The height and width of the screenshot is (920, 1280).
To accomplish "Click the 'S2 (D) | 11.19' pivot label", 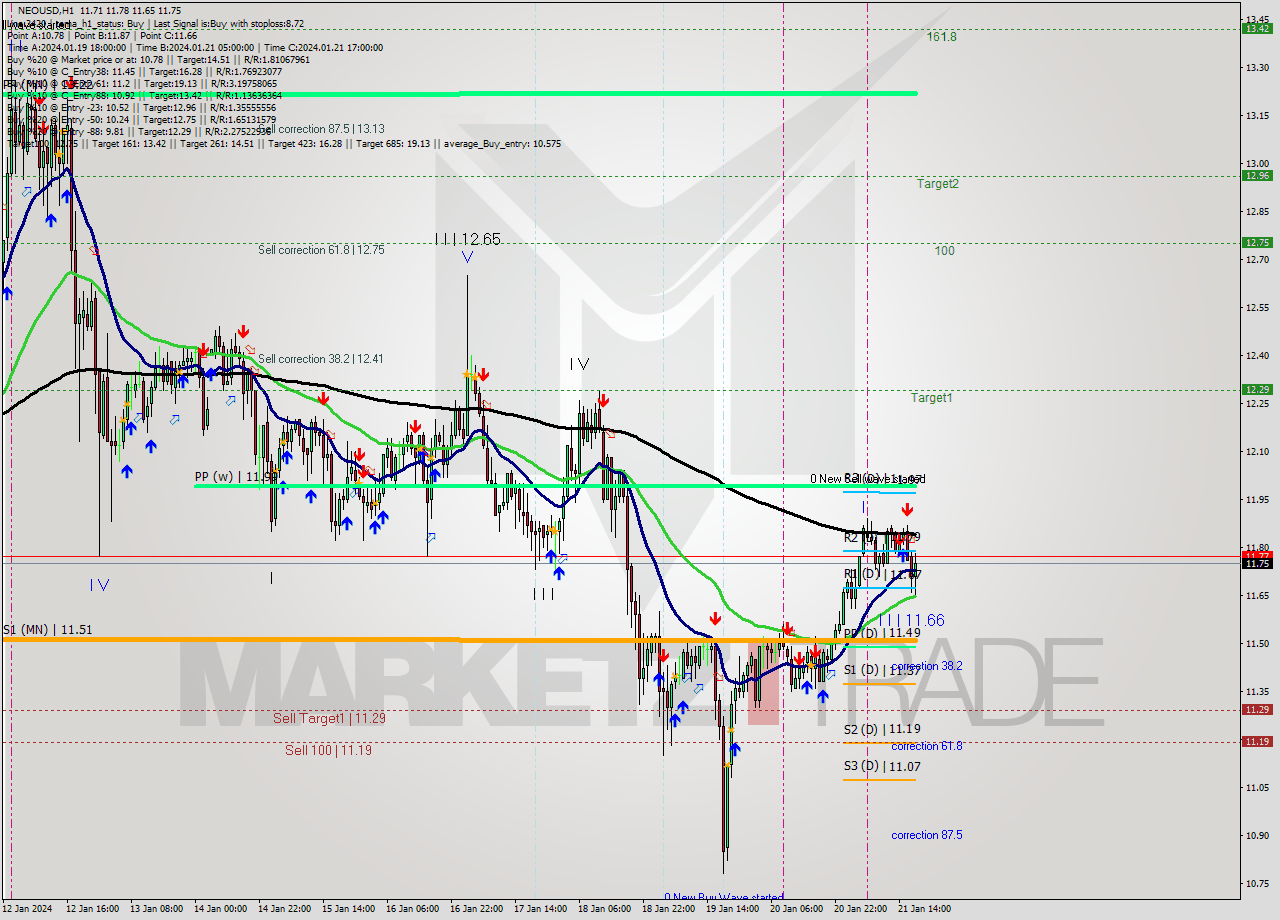I will (x=882, y=730).
